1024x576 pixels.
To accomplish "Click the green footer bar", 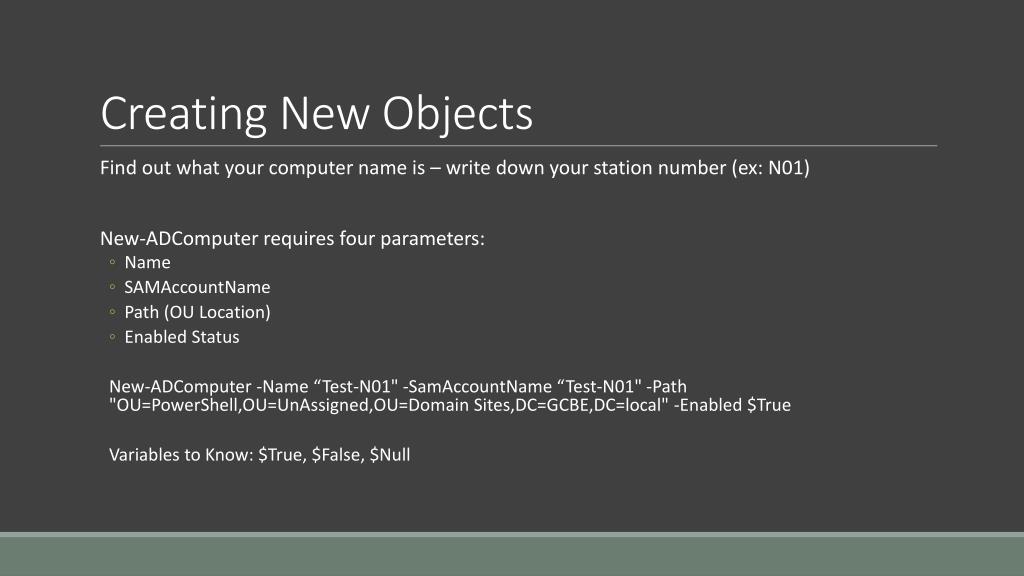I will (x=512, y=554).
